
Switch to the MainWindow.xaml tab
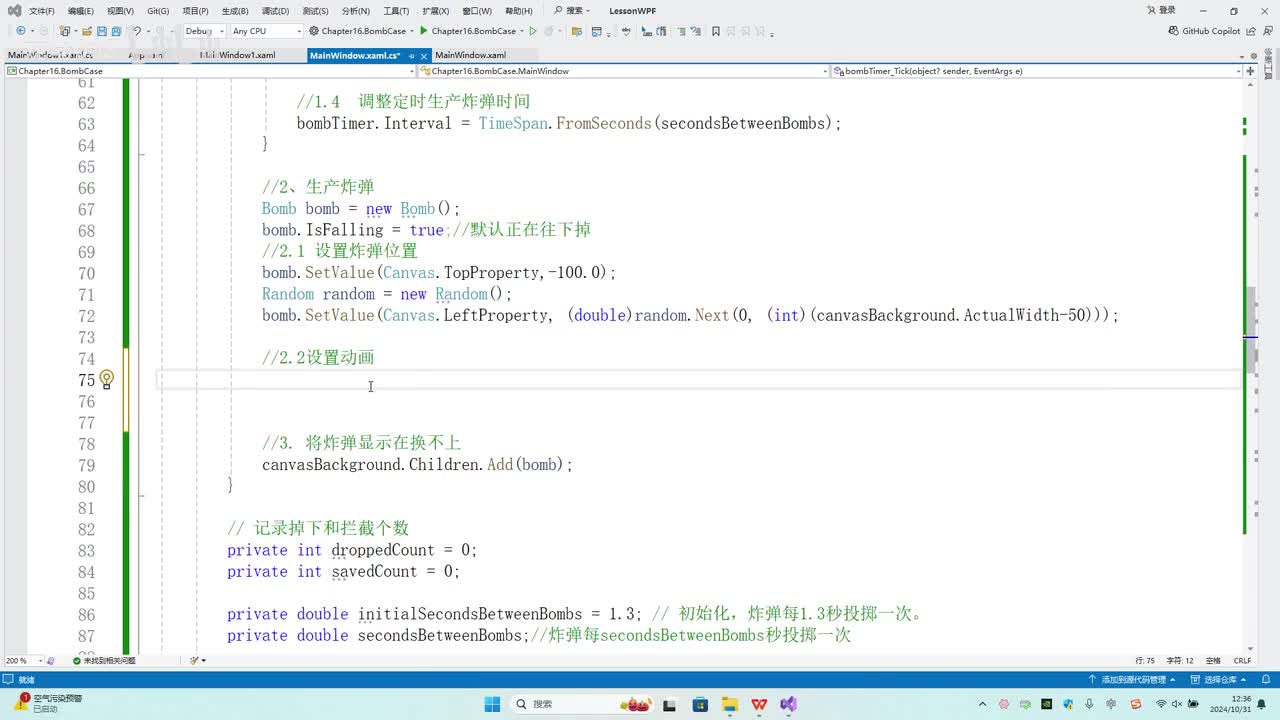coord(470,56)
